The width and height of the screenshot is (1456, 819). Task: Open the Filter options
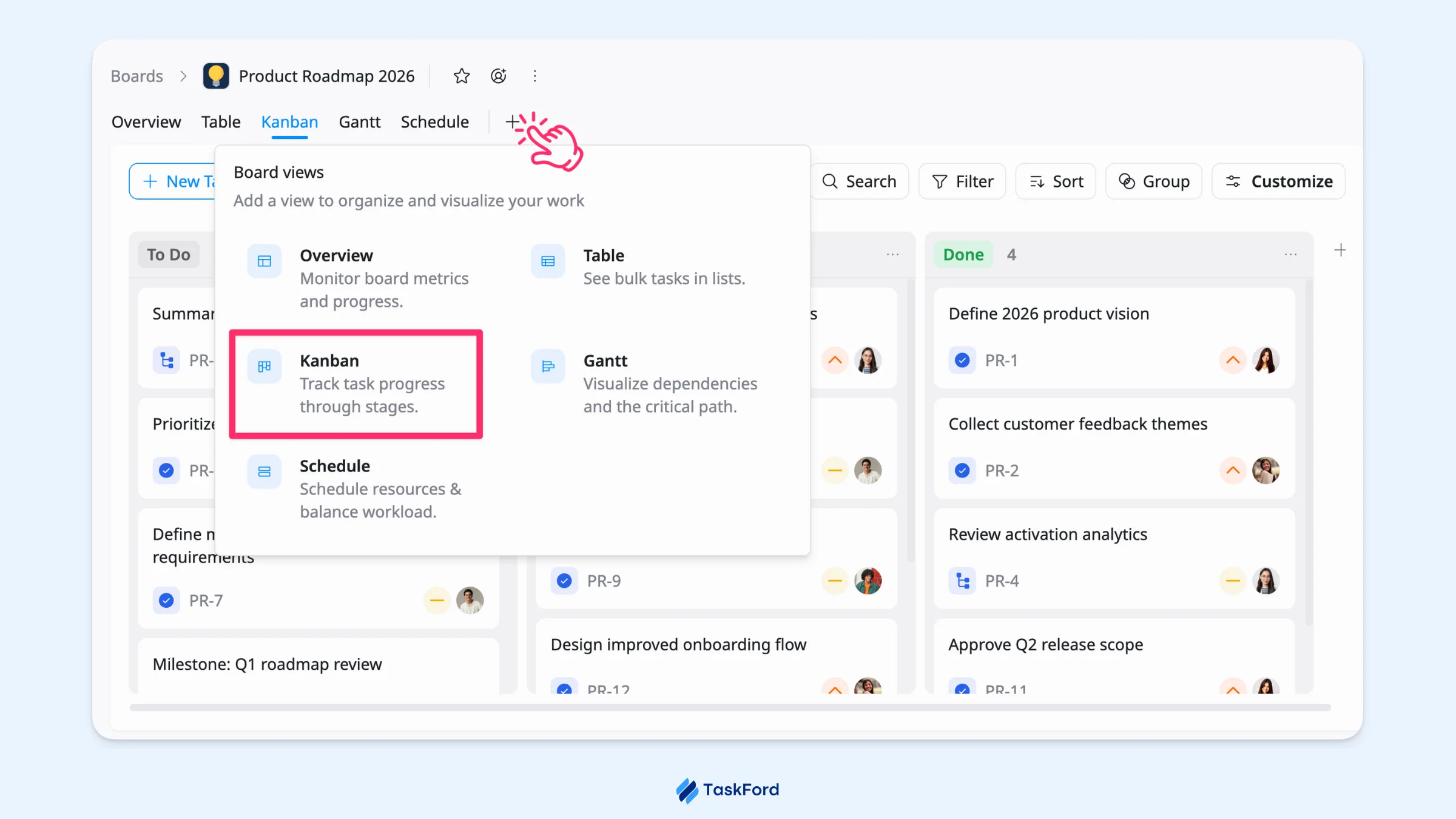pyautogui.click(x=962, y=181)
